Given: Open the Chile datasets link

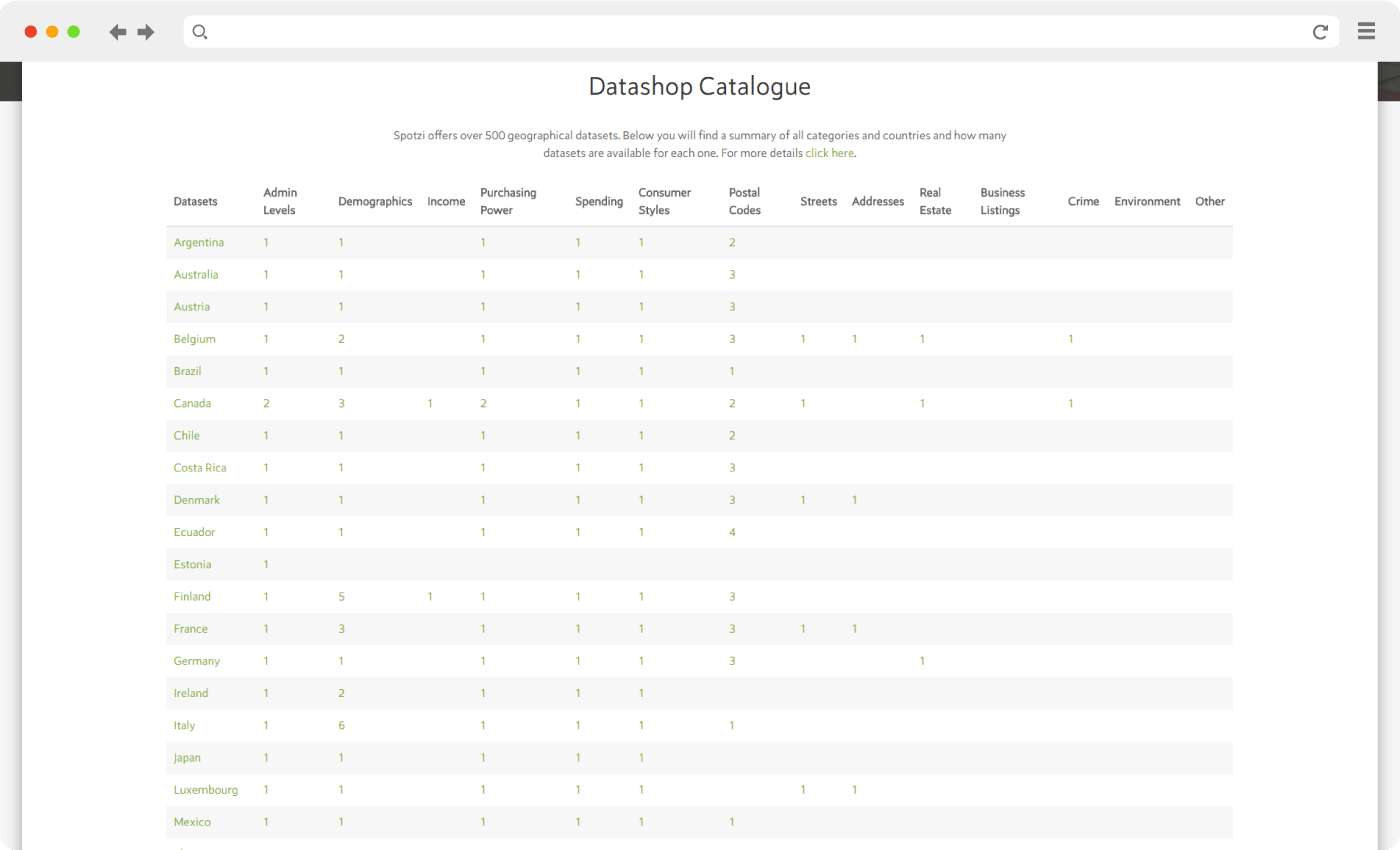Looking at the screenshot, I should (187, 436).
